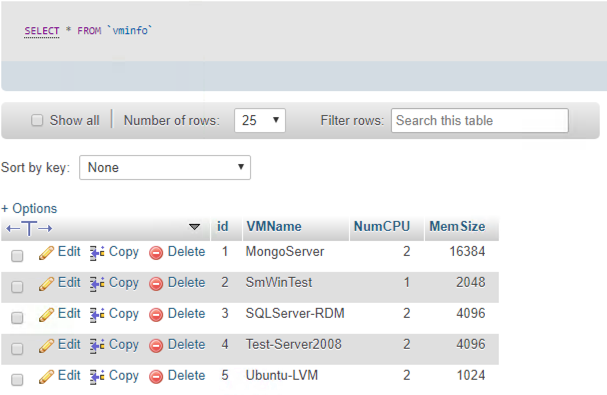Click the full texts toggle arrows icon
607x395 pixels.
[x=29, y=228]
